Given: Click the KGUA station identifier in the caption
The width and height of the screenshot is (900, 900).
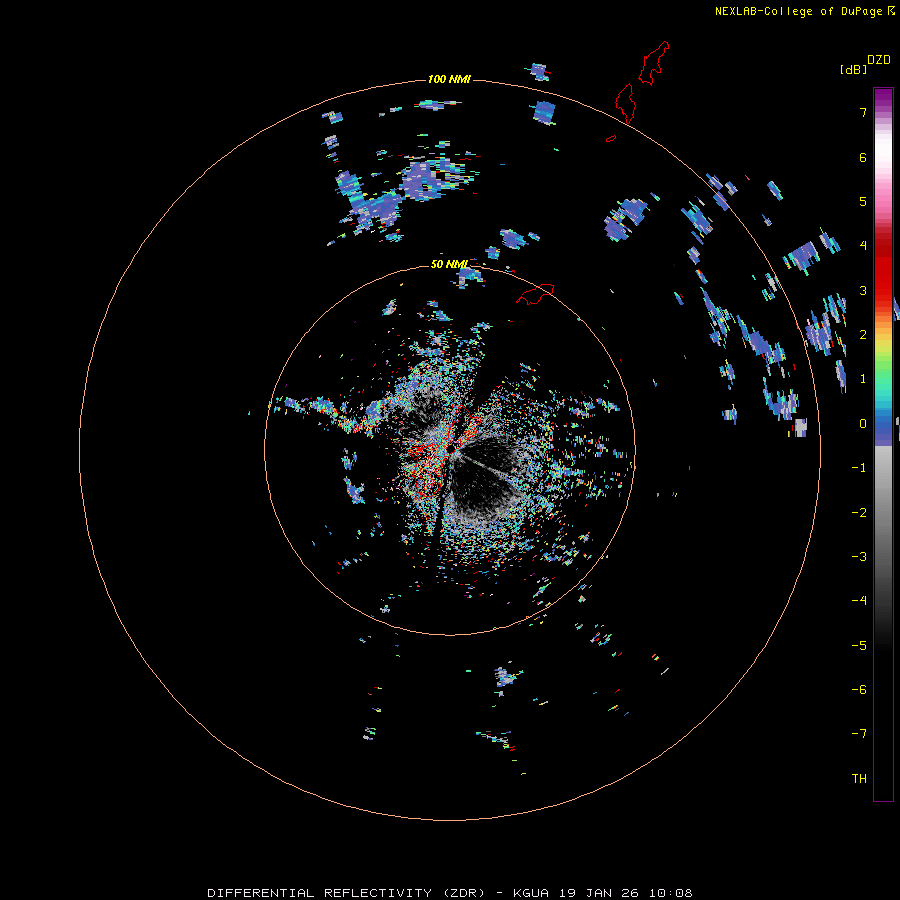Looking at the screenshot, I should [x=531, y=893].
